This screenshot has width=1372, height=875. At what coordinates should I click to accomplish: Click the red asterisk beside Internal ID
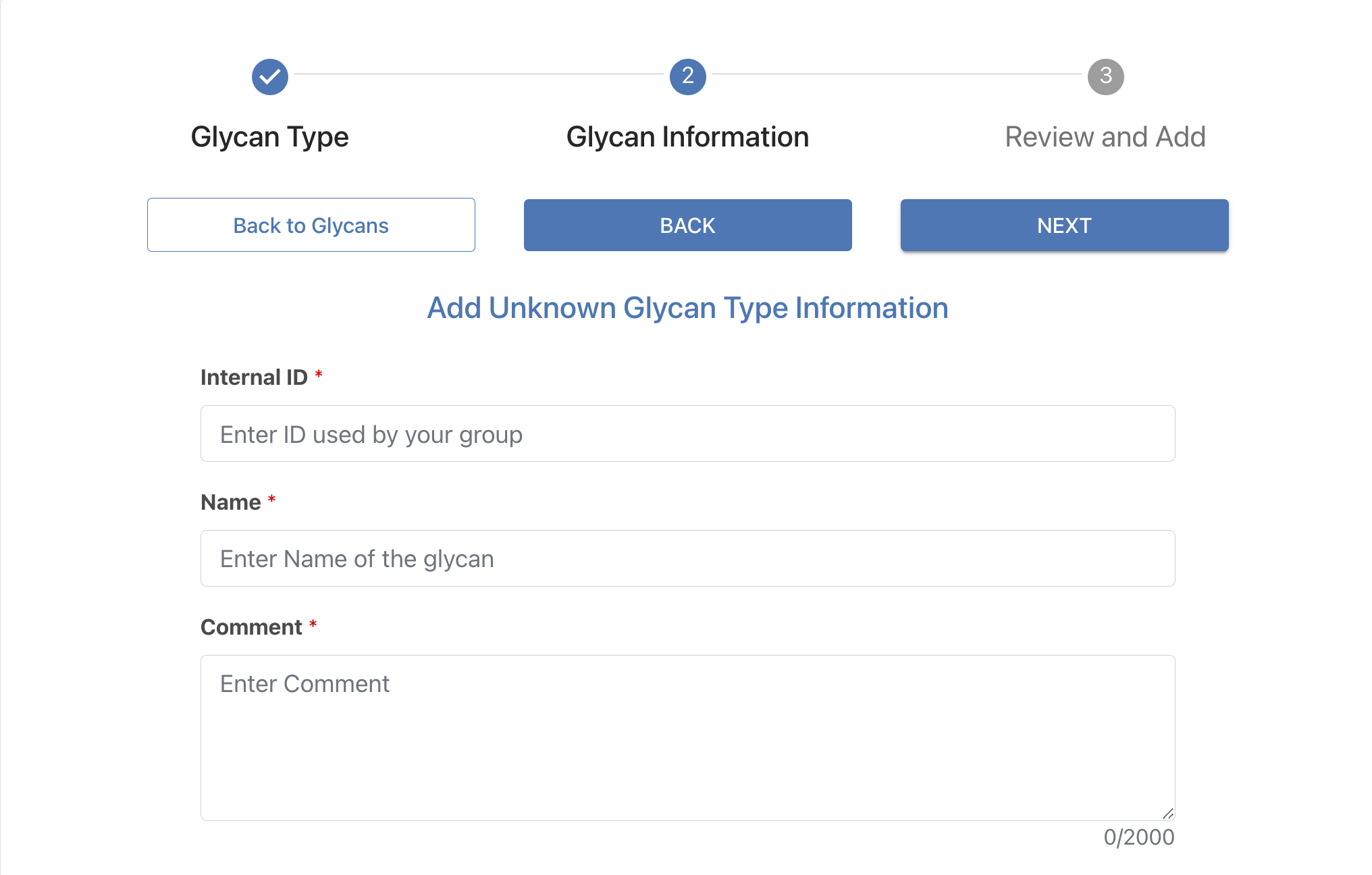pyautogui.click(x=319, y=374)
